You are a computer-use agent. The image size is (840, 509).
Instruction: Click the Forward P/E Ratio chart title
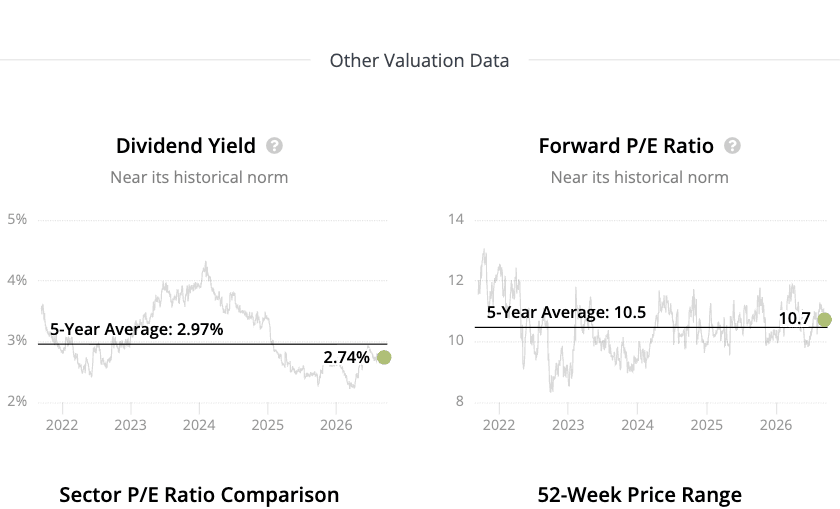coord(626,146)
